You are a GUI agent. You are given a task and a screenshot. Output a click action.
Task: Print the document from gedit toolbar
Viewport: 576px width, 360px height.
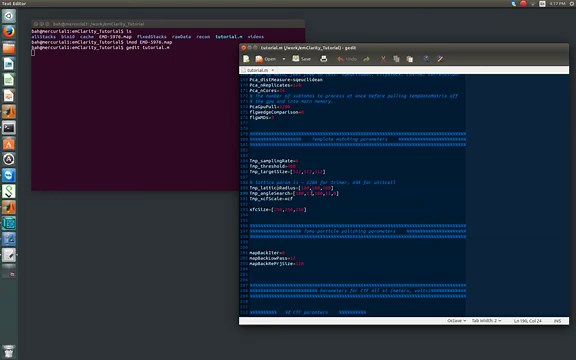coord(324,59)
